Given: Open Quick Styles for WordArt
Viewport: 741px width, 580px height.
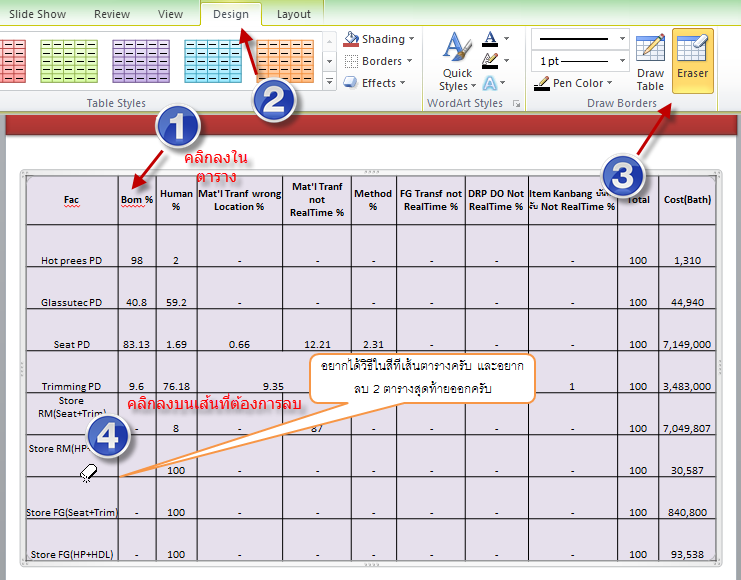Looking at the screenshot, I should point(457,62).
